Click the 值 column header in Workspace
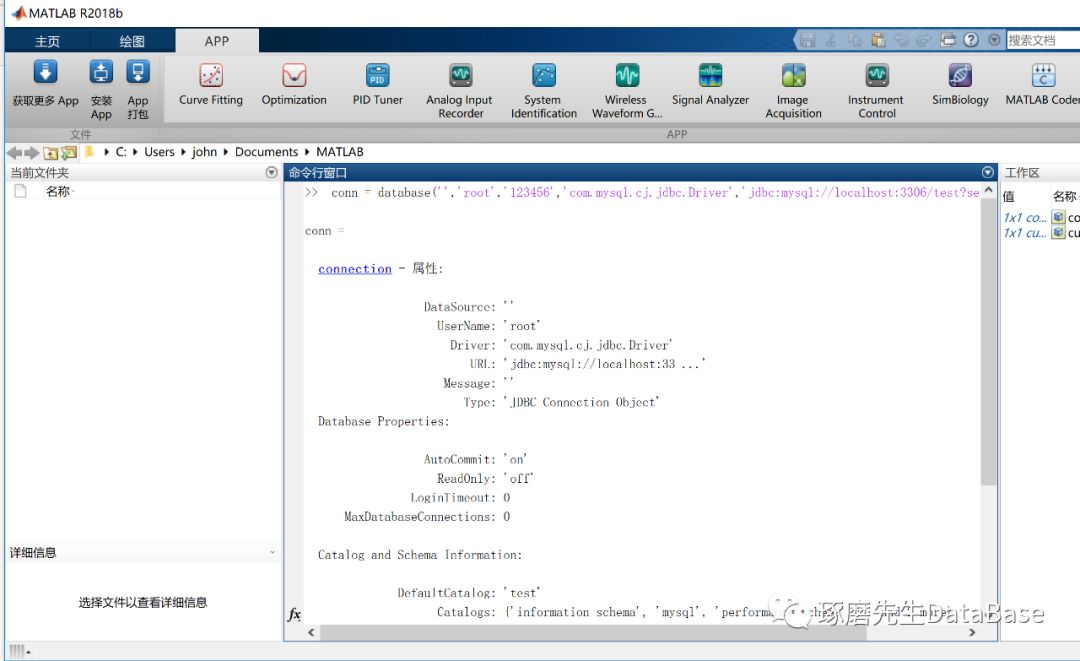 click(1008, 196)
